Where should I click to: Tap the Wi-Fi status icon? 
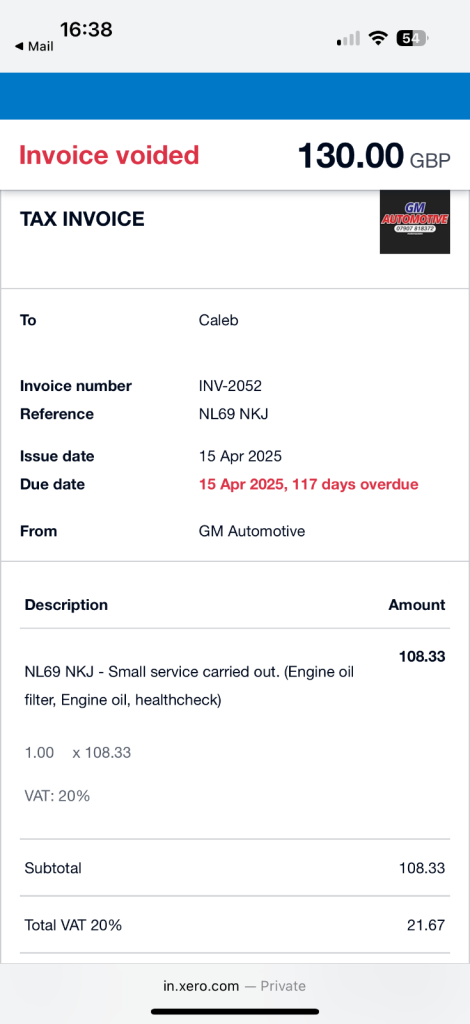[377, 38]
